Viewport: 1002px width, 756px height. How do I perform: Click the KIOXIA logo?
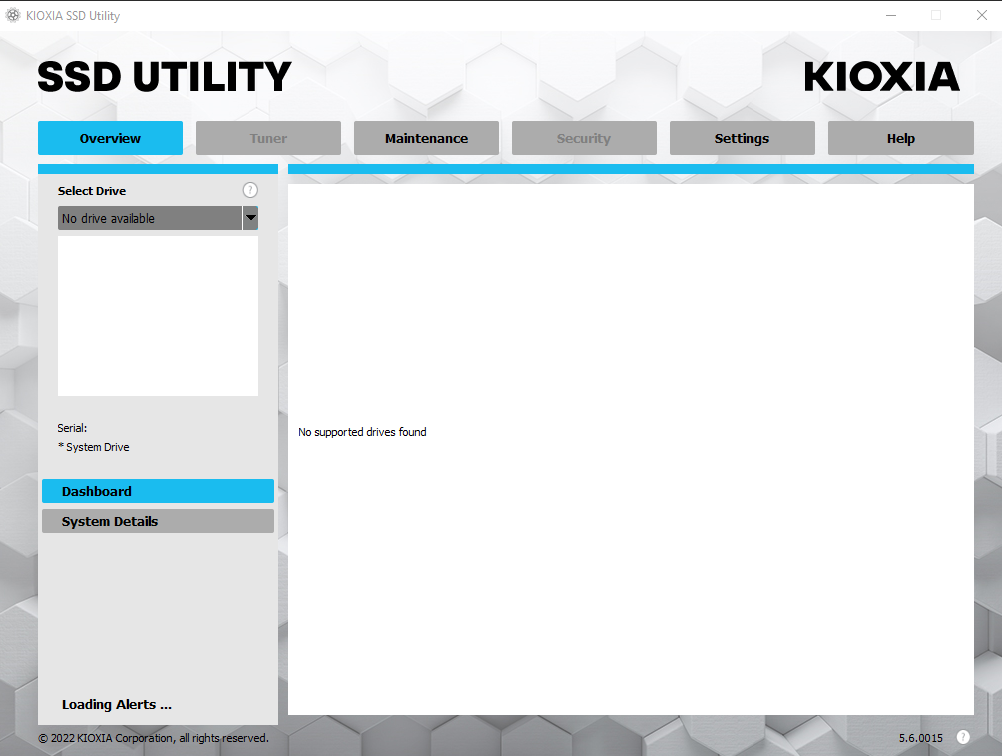tap(881, 77)
